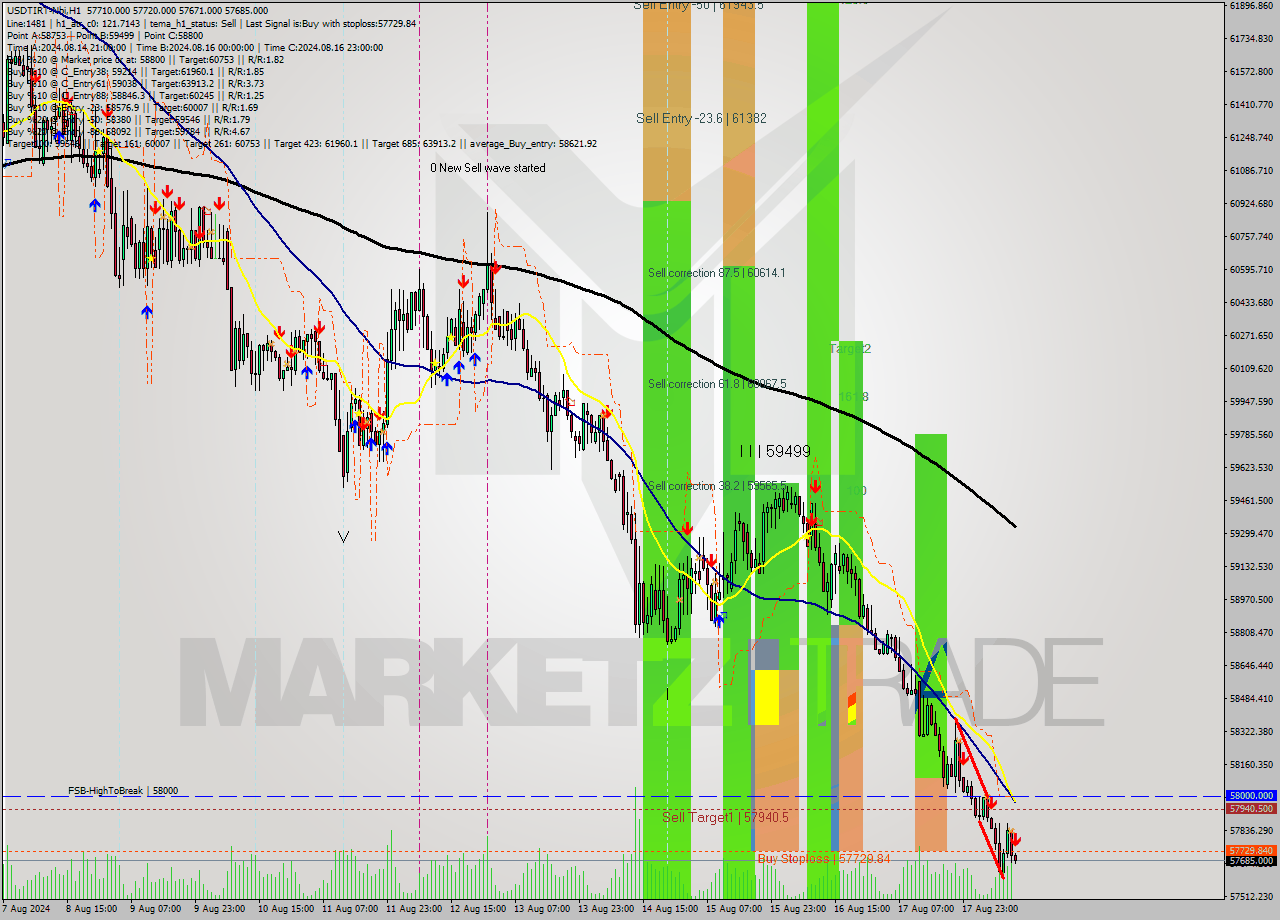Select the 16 Aug 15:00 time label
Viewport: 1280px width, 920px height.
(x=862, y=909)
